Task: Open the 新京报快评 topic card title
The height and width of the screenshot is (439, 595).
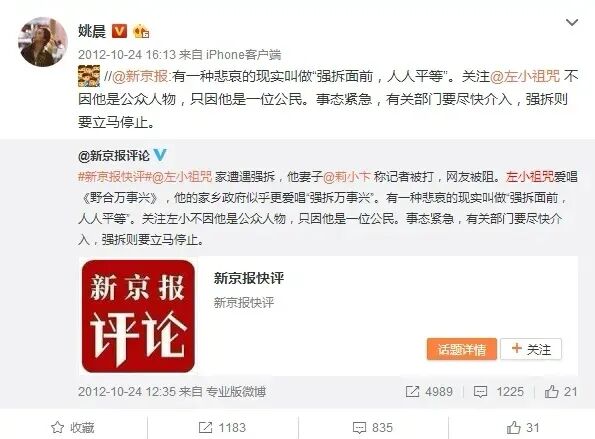Action: pyautogui.click(x=249, y=278)
